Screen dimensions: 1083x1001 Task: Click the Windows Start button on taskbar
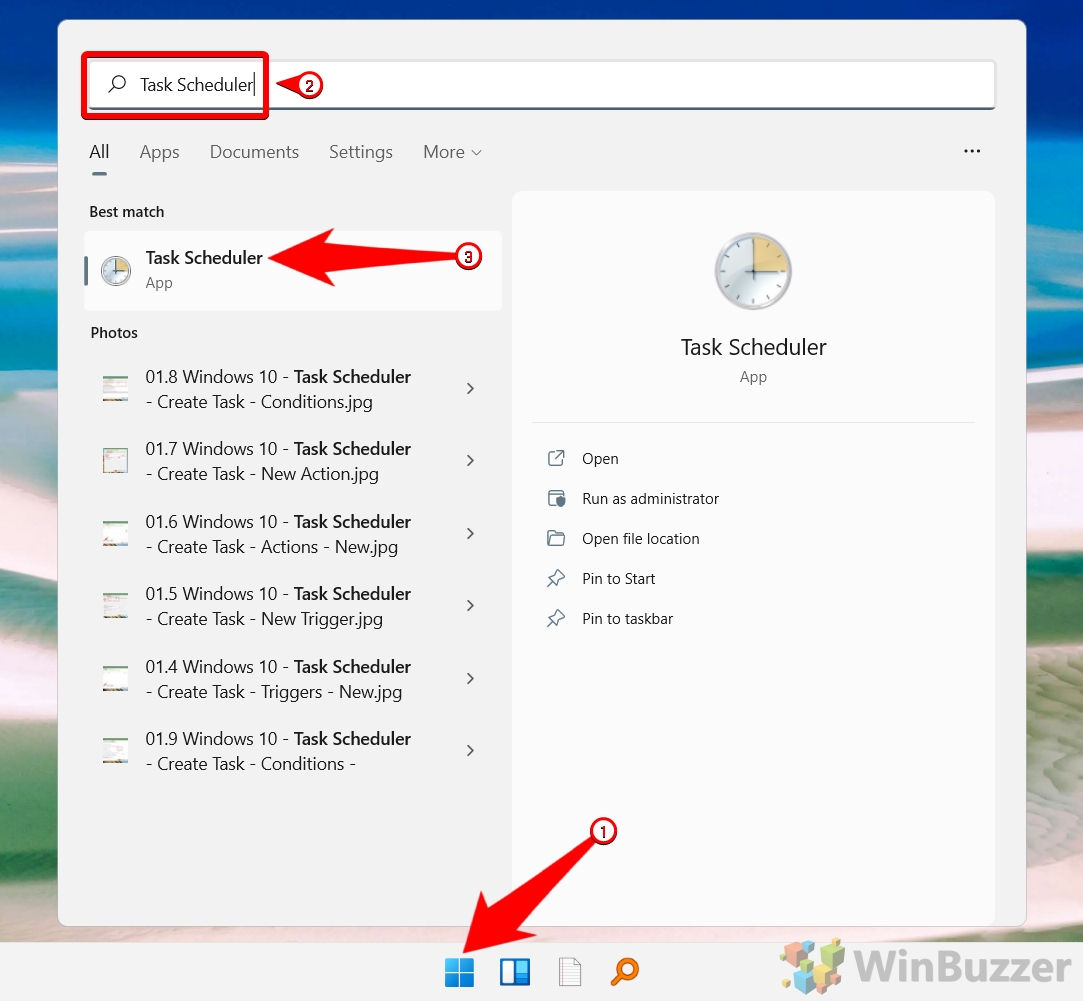(x=459, y=972)
